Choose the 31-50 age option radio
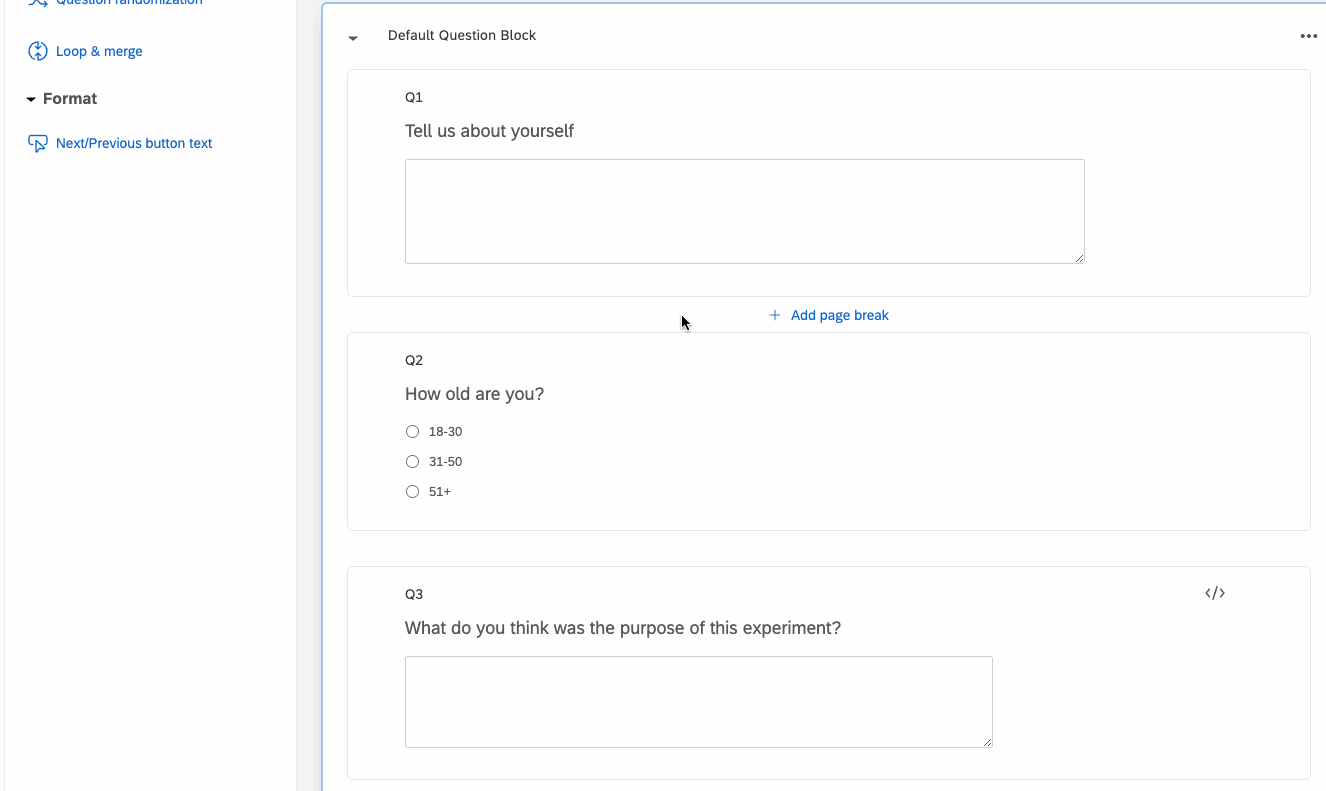This screenshot has height=791, width=1326. pyautogui.click(x=412, y=462)
